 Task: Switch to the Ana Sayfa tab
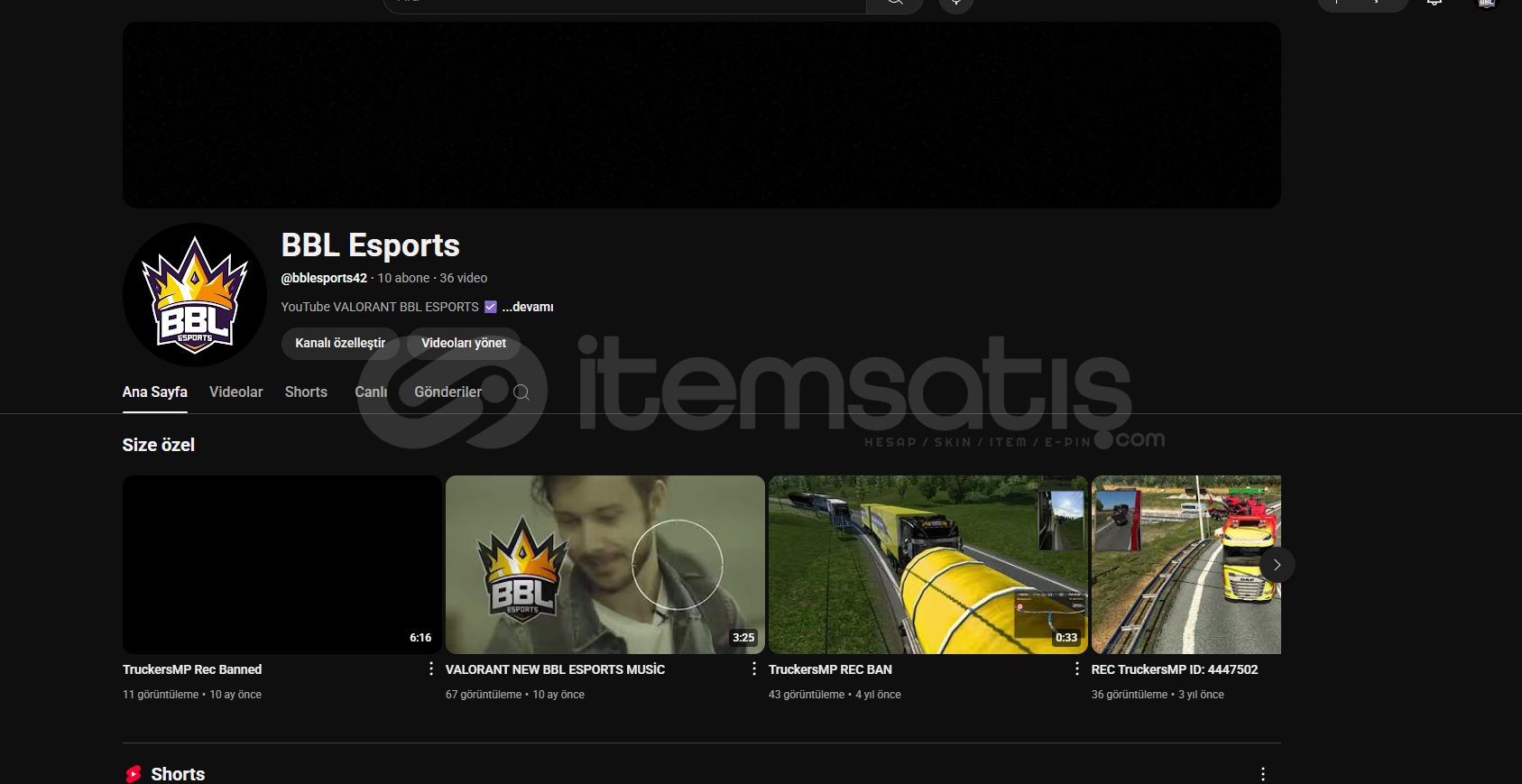(155, 392)
